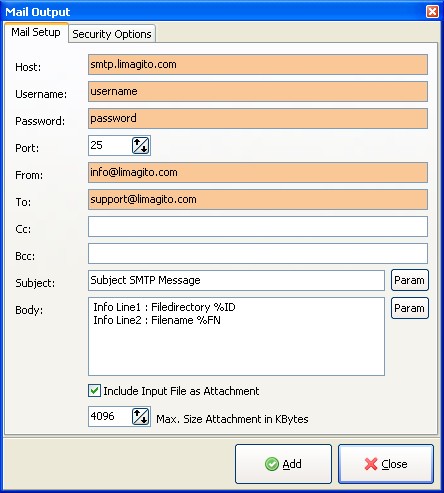This screenshot has height=493, width=444.
Task: Edit the From address field
Action: 258,173
